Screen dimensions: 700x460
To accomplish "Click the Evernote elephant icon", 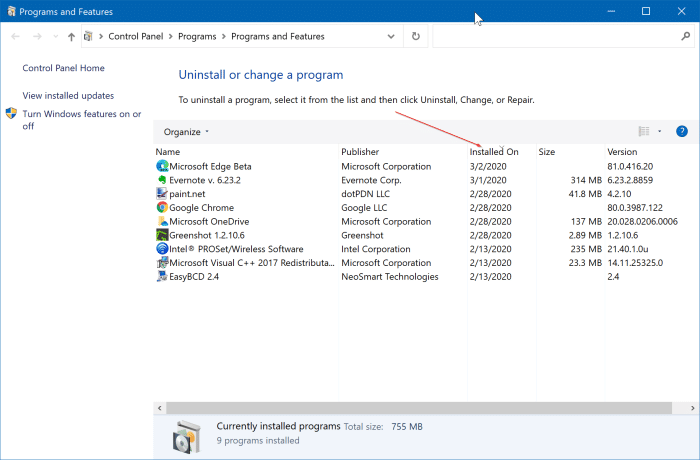I will (162, 180).
